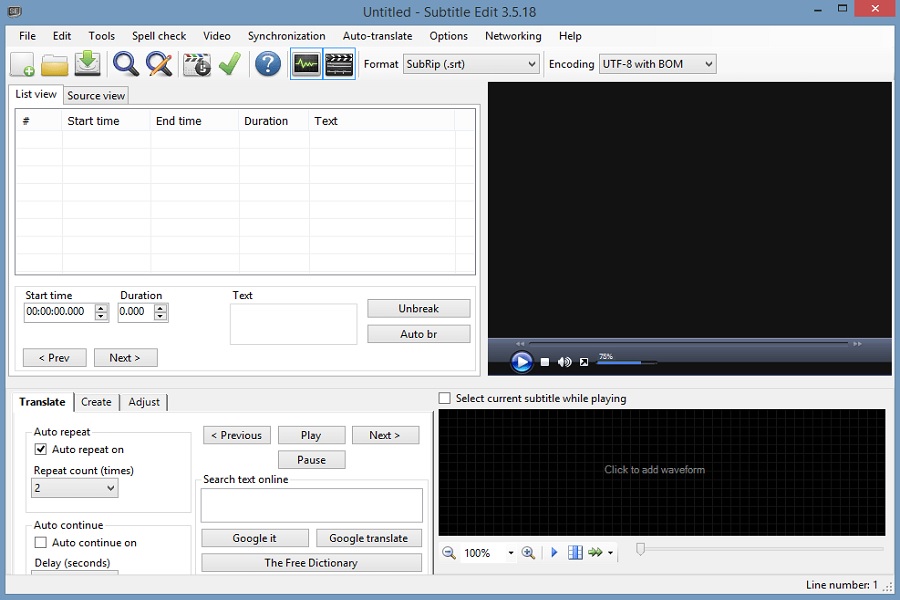Switch to the Source view tab

click(96, 96)
